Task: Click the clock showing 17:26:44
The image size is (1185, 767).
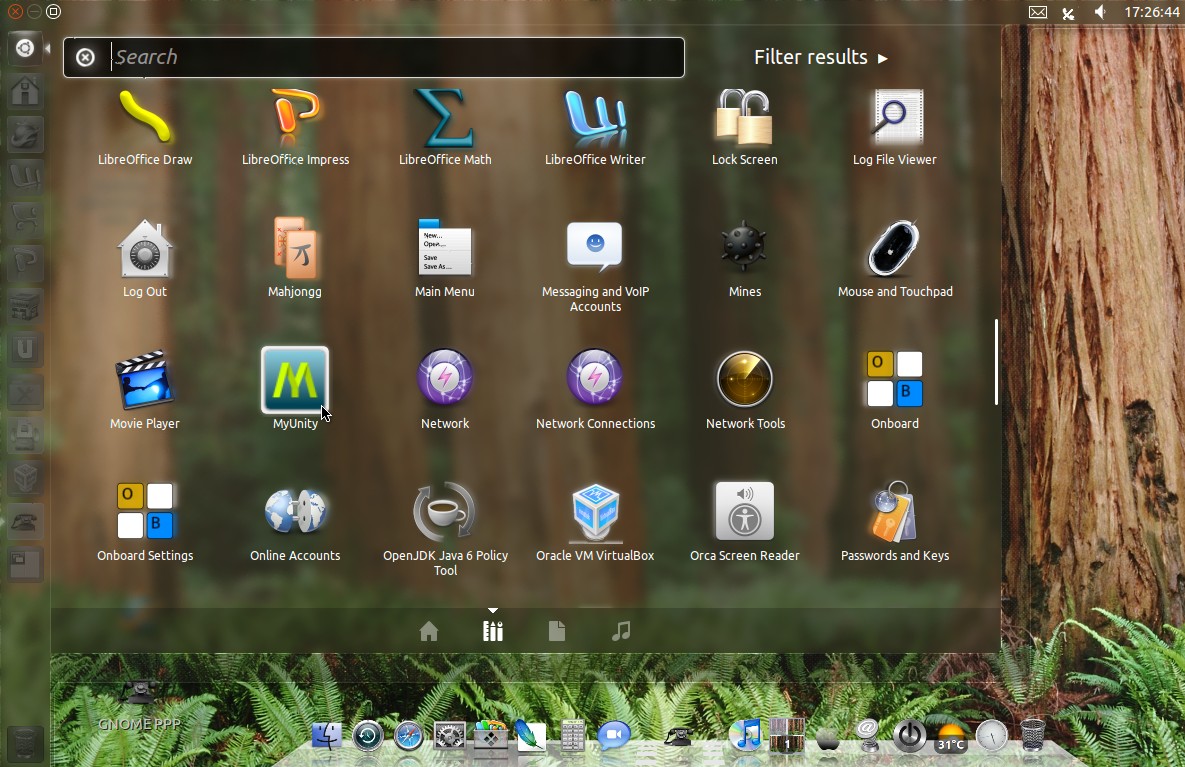Action: point(1151,12)
